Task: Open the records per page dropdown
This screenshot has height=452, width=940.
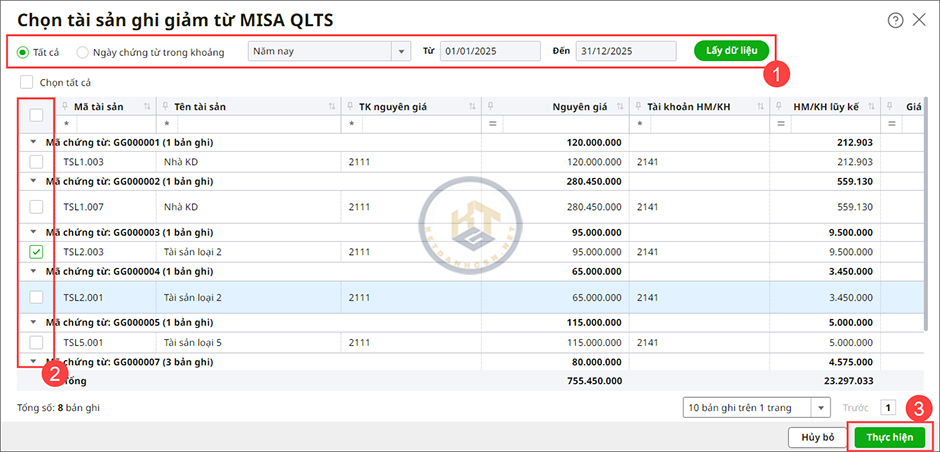Action: (x=820, y=407)
